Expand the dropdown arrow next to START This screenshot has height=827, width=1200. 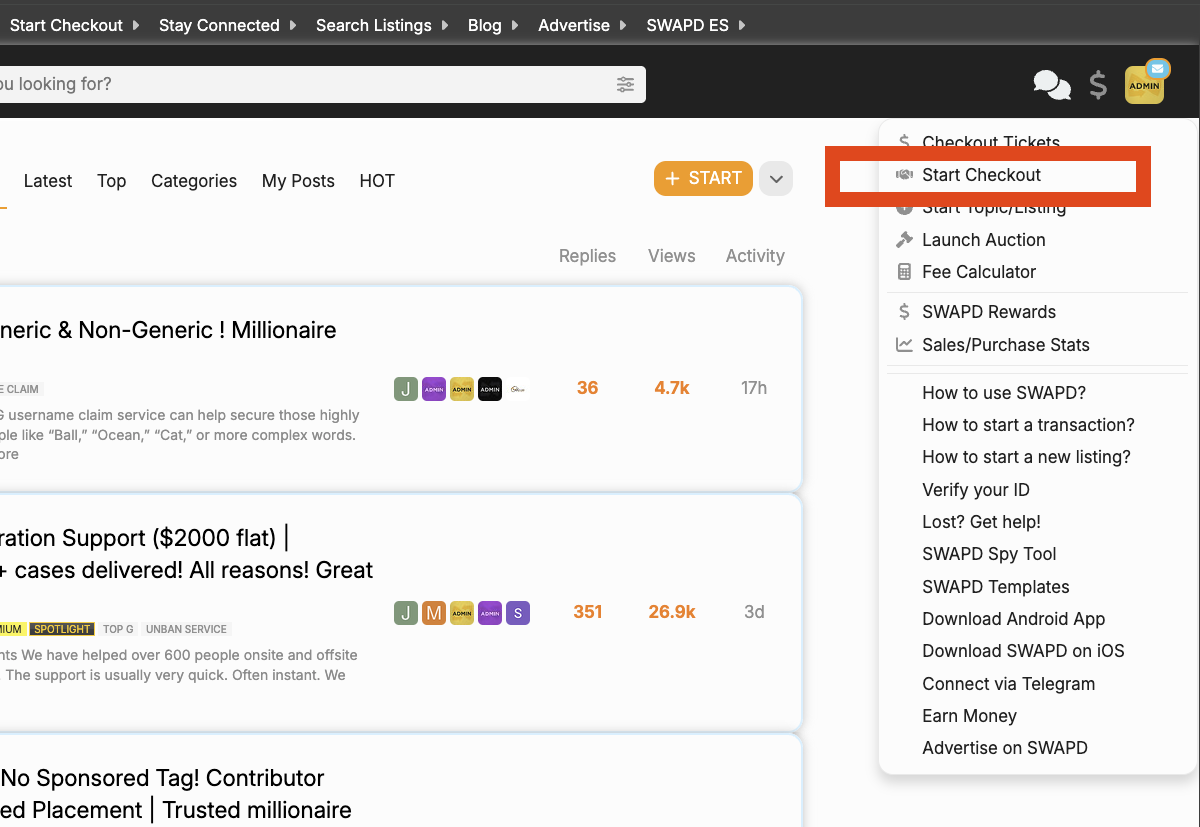coord(776,179)
